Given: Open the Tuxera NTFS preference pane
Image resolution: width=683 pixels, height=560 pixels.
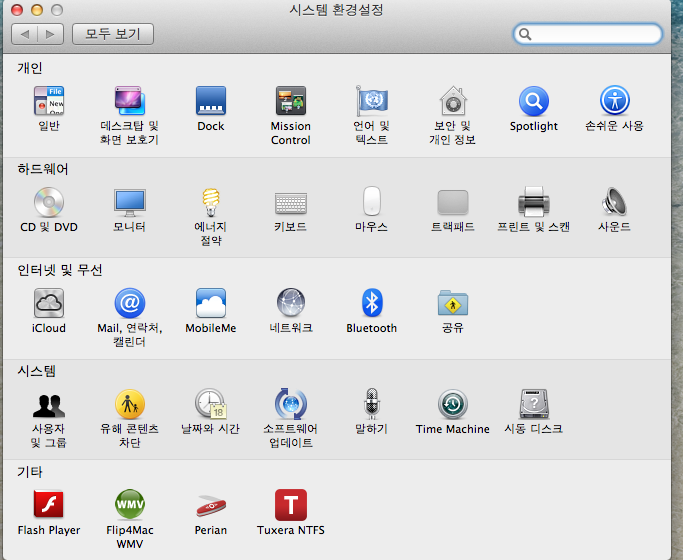Looking at the screenshot, I should pyautogui.click(x=291, y=505).
